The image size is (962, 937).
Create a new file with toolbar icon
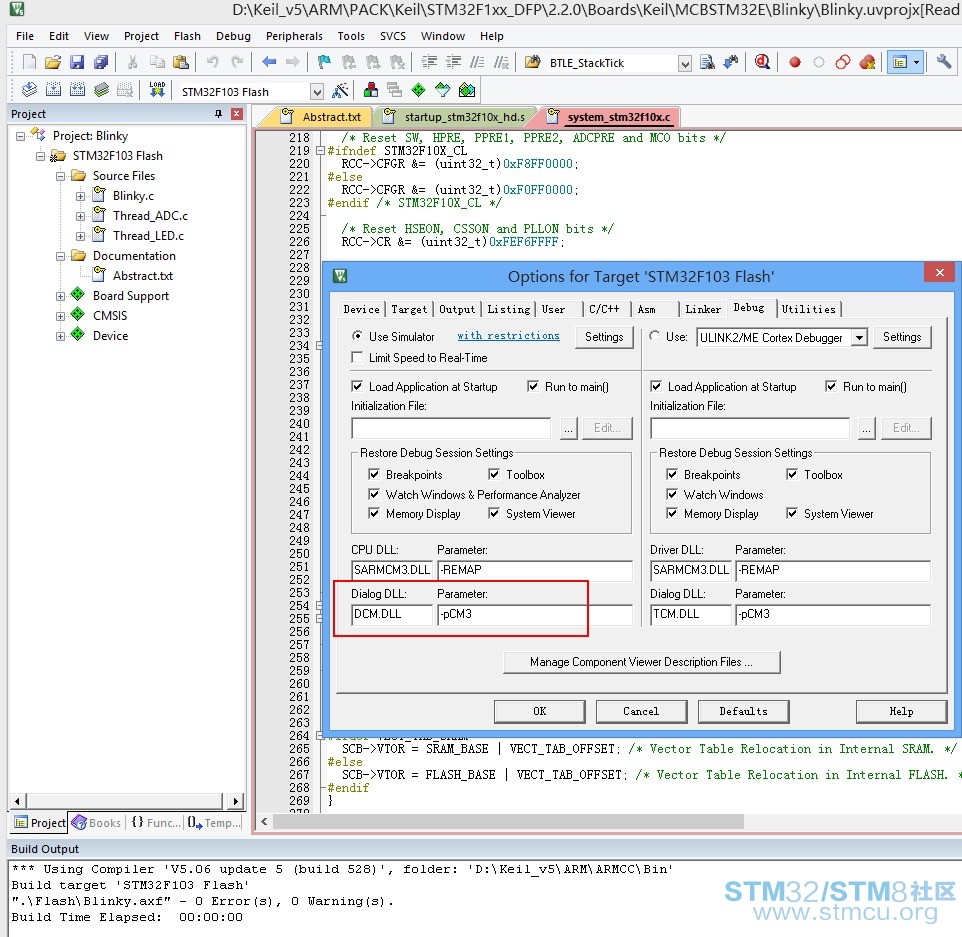(x=29, y=62)
